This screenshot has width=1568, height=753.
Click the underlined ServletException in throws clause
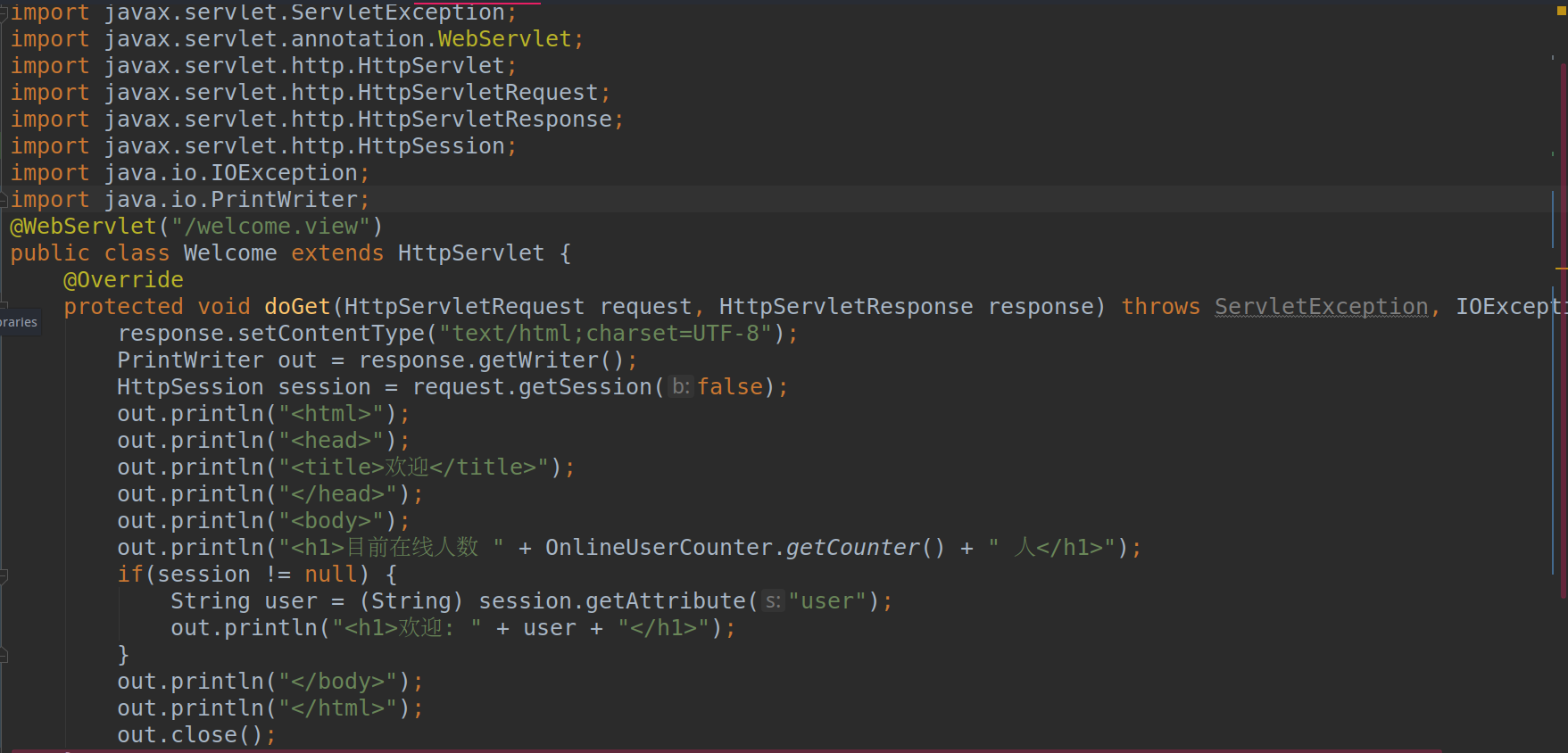tap(1322, 307)
